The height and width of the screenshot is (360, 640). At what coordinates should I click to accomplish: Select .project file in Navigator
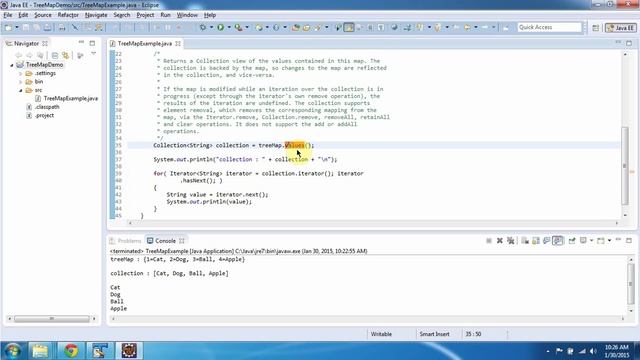(x=44, y=116)
